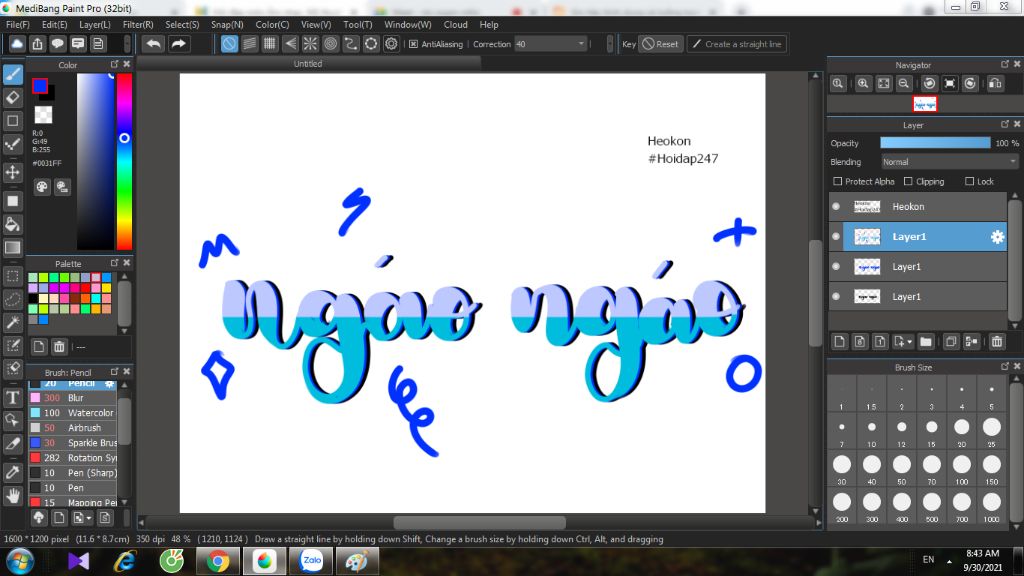
Task: Expand new layer type dropdown arrow
Action: pyautogui.click(x=909, y=342)
